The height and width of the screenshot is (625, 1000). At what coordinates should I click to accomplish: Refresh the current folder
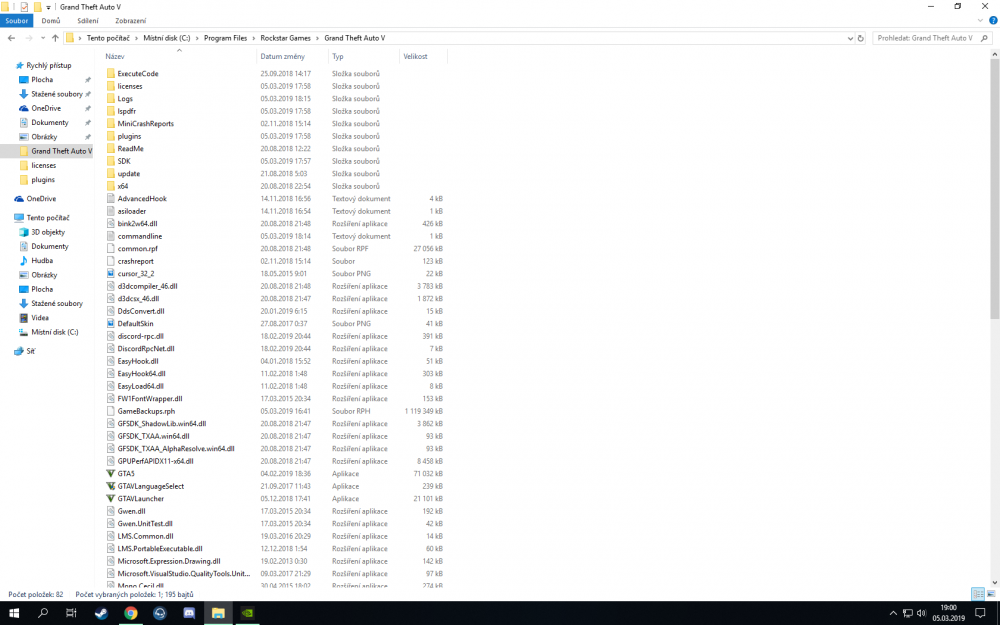[x=860, y=38]
